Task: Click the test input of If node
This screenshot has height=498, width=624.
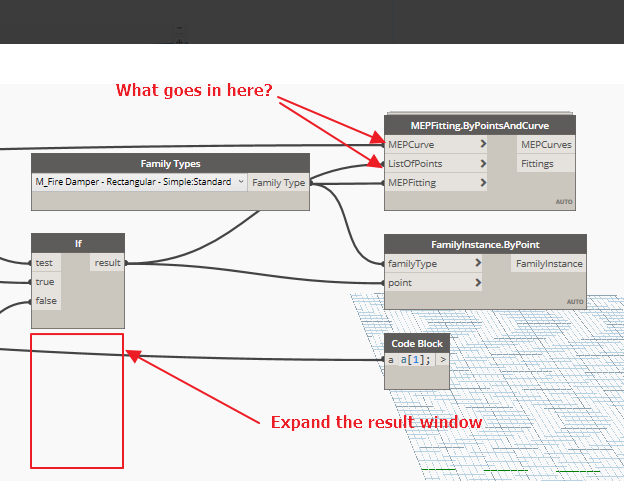Action: pyautogui.click(x=44, y=263)
